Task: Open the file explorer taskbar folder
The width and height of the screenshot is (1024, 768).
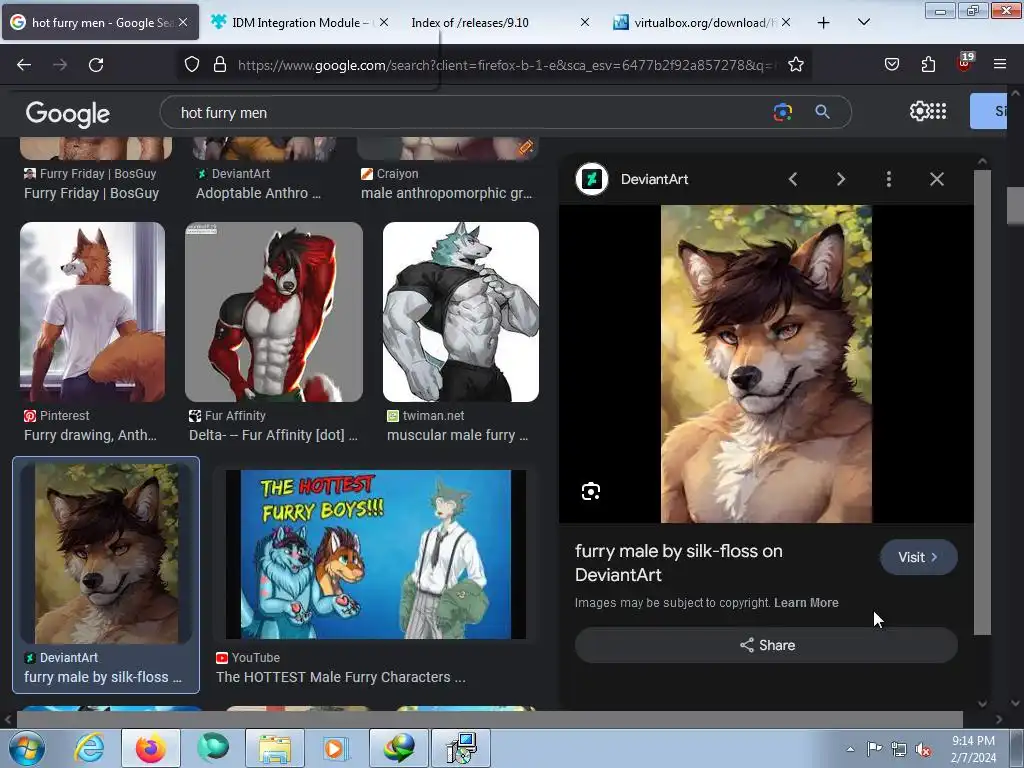Action: coord(274,748)
